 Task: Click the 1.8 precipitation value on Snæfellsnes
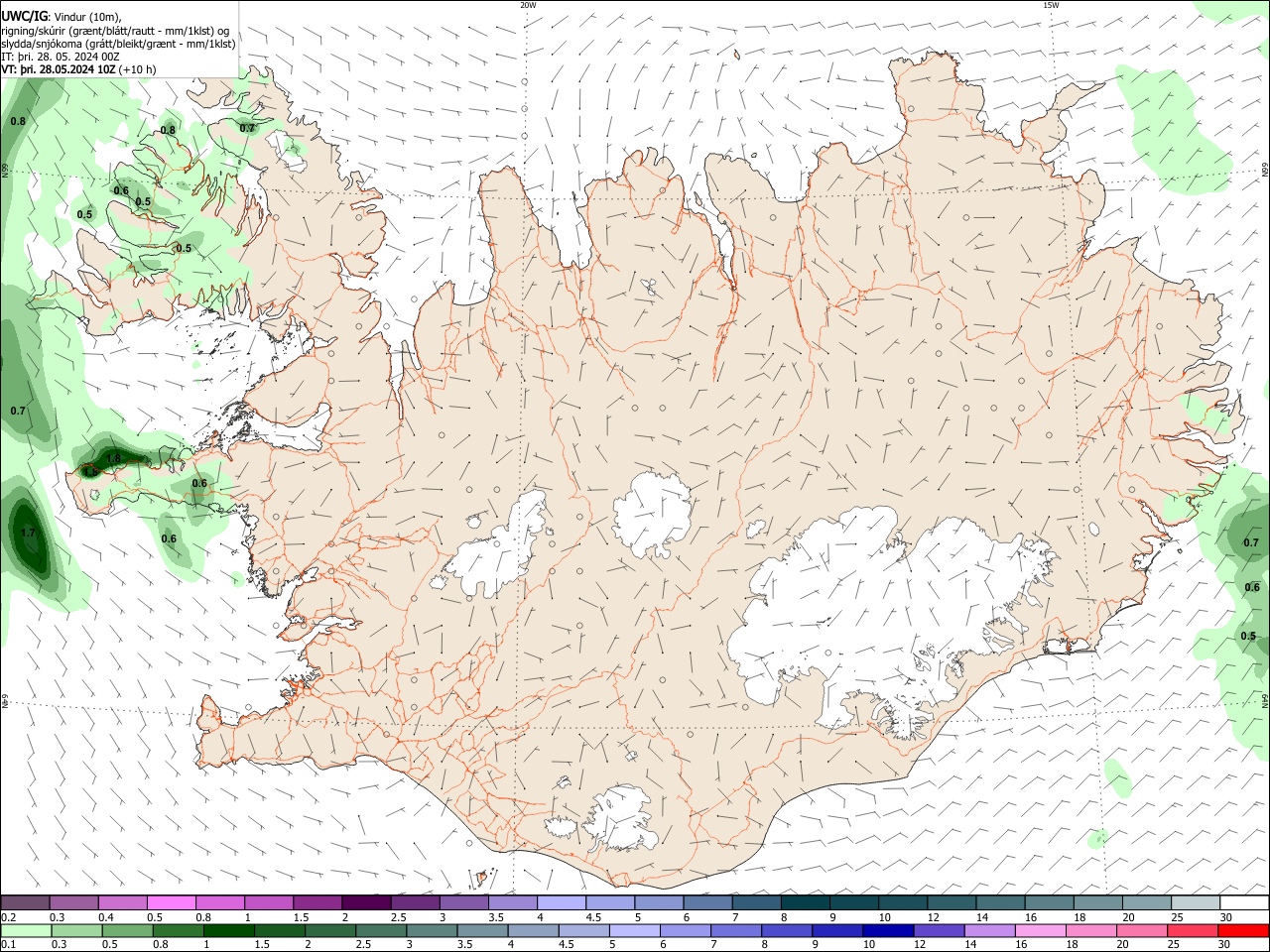(112, 458)
